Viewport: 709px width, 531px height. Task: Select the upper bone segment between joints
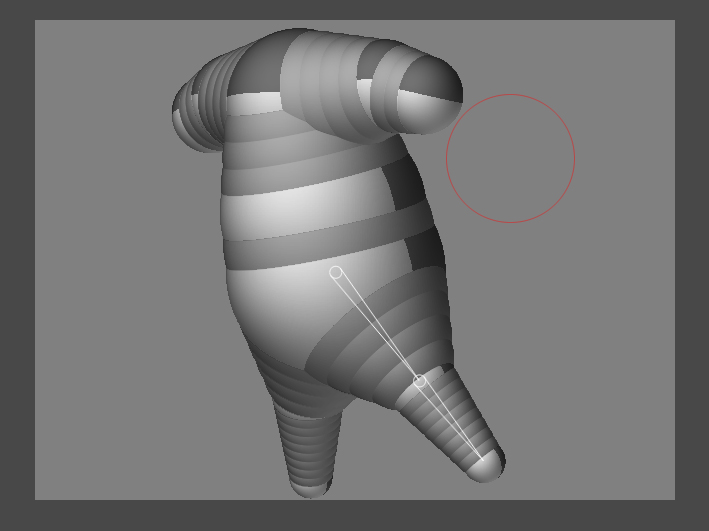tap(378, 327)
